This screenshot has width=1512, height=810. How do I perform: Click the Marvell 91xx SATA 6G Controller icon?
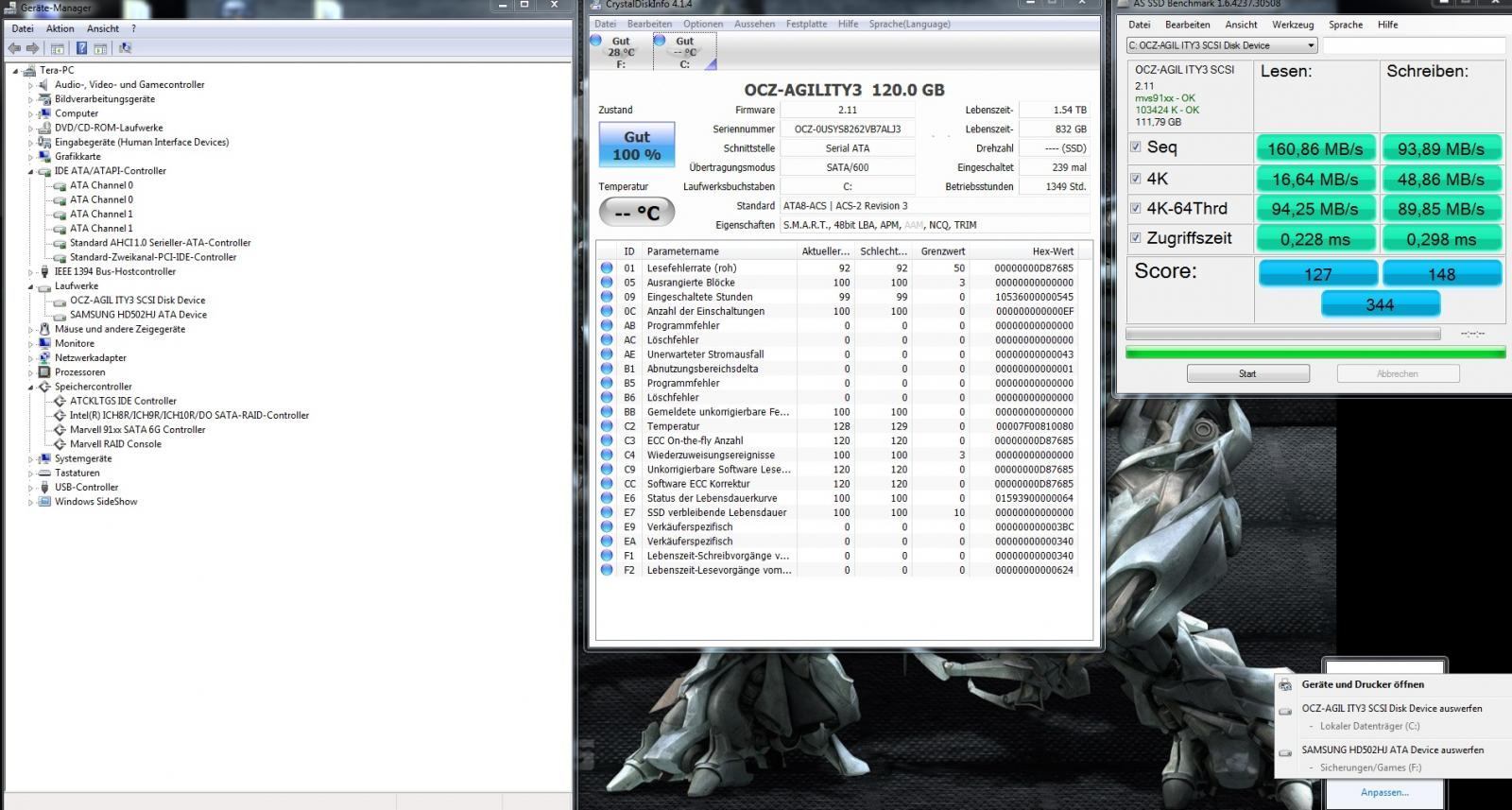coord(60,430)
